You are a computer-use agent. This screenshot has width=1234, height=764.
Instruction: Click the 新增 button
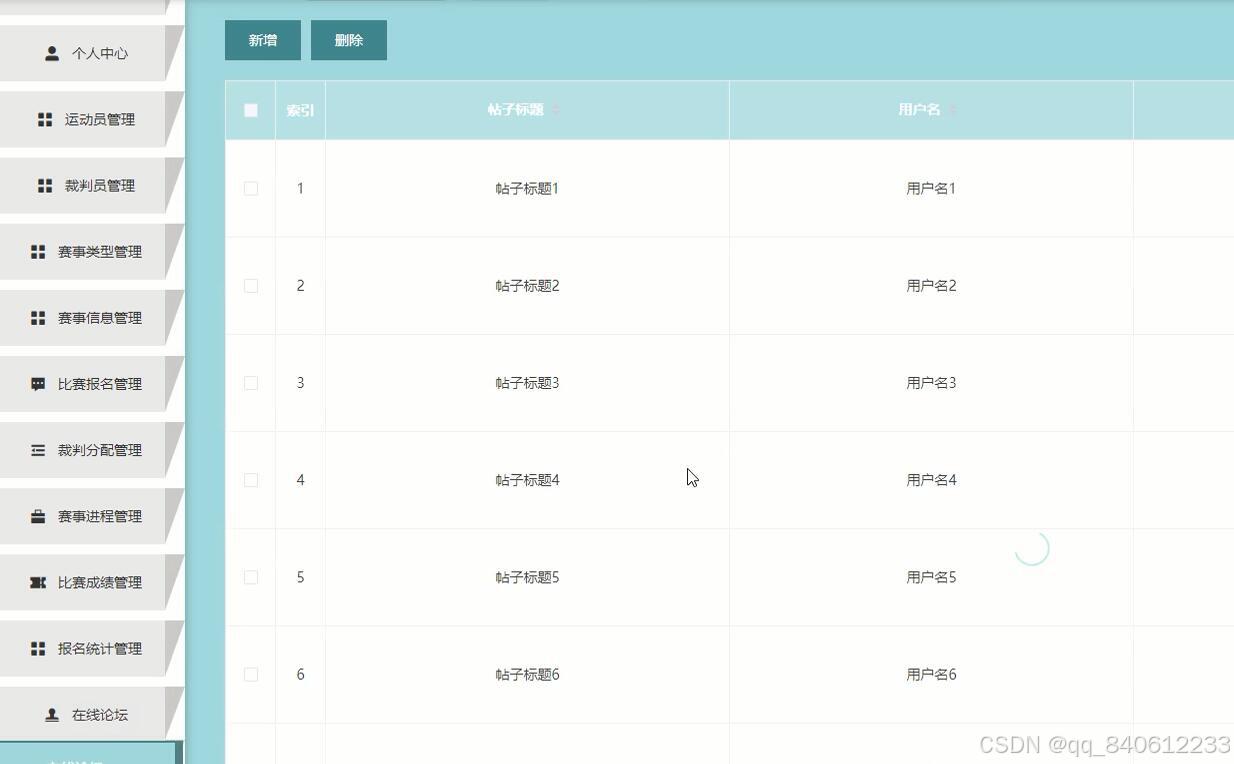pyautogui.click(x=263, y=40)
